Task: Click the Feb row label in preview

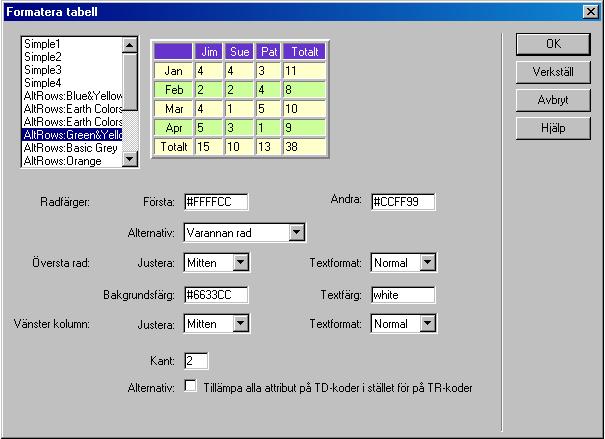Action: click(173, 89)
